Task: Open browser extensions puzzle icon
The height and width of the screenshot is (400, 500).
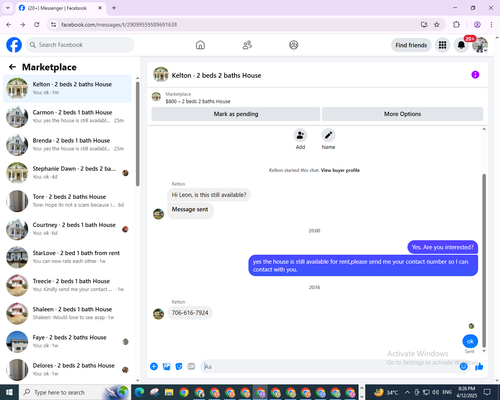Action: click(x=456, y=25)
